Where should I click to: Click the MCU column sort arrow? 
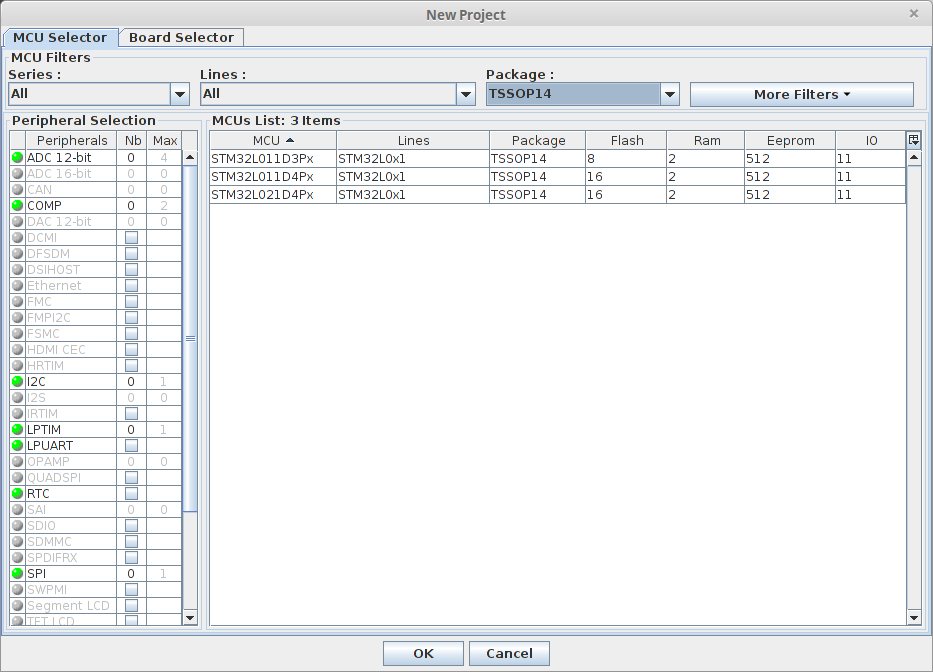290,140
